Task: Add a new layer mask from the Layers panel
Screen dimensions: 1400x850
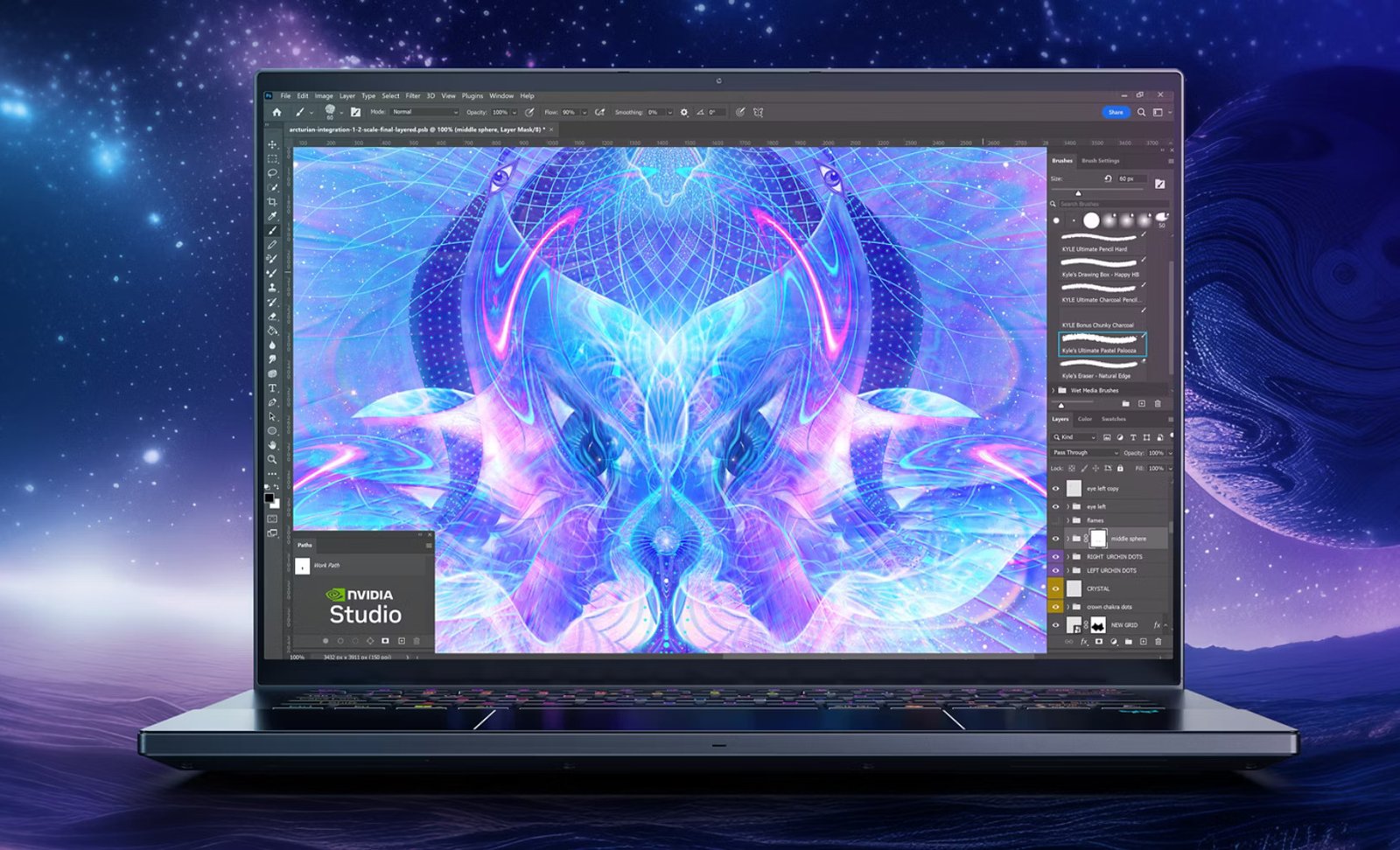Action: [1098, 641]
